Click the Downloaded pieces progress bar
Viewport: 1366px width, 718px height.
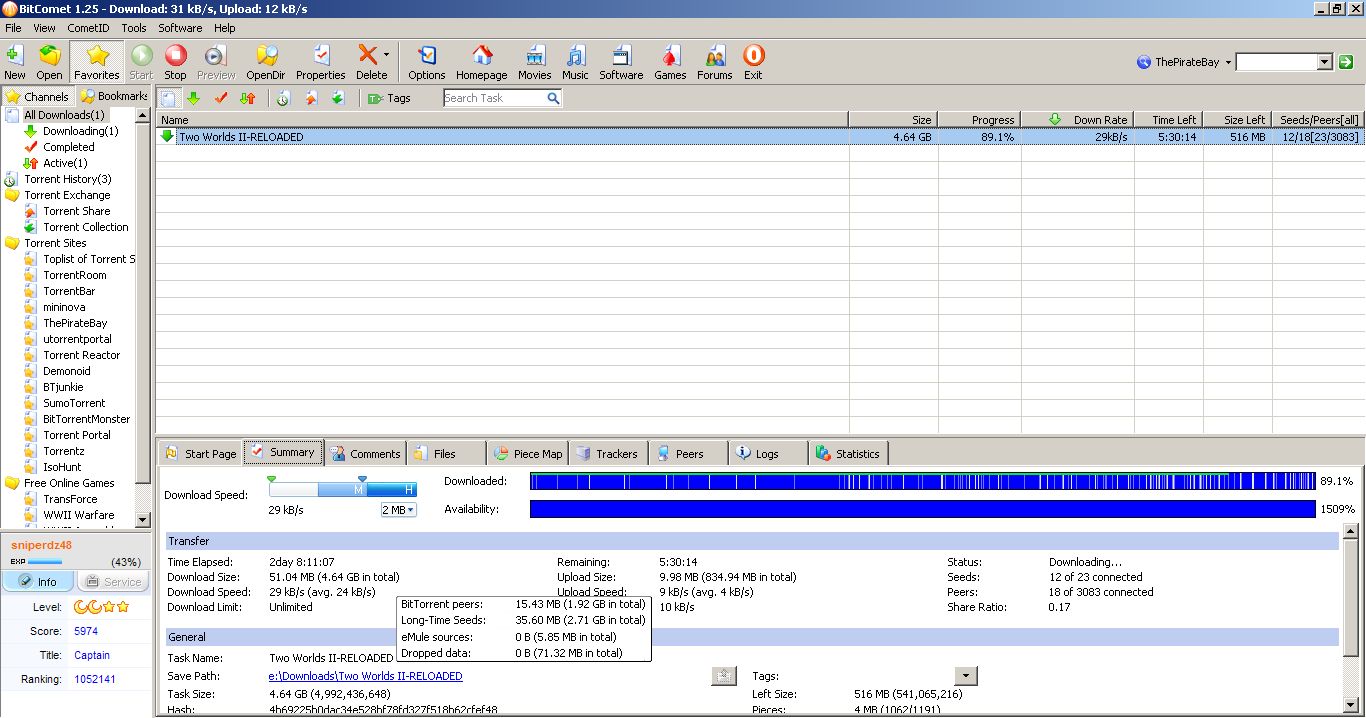922,481
